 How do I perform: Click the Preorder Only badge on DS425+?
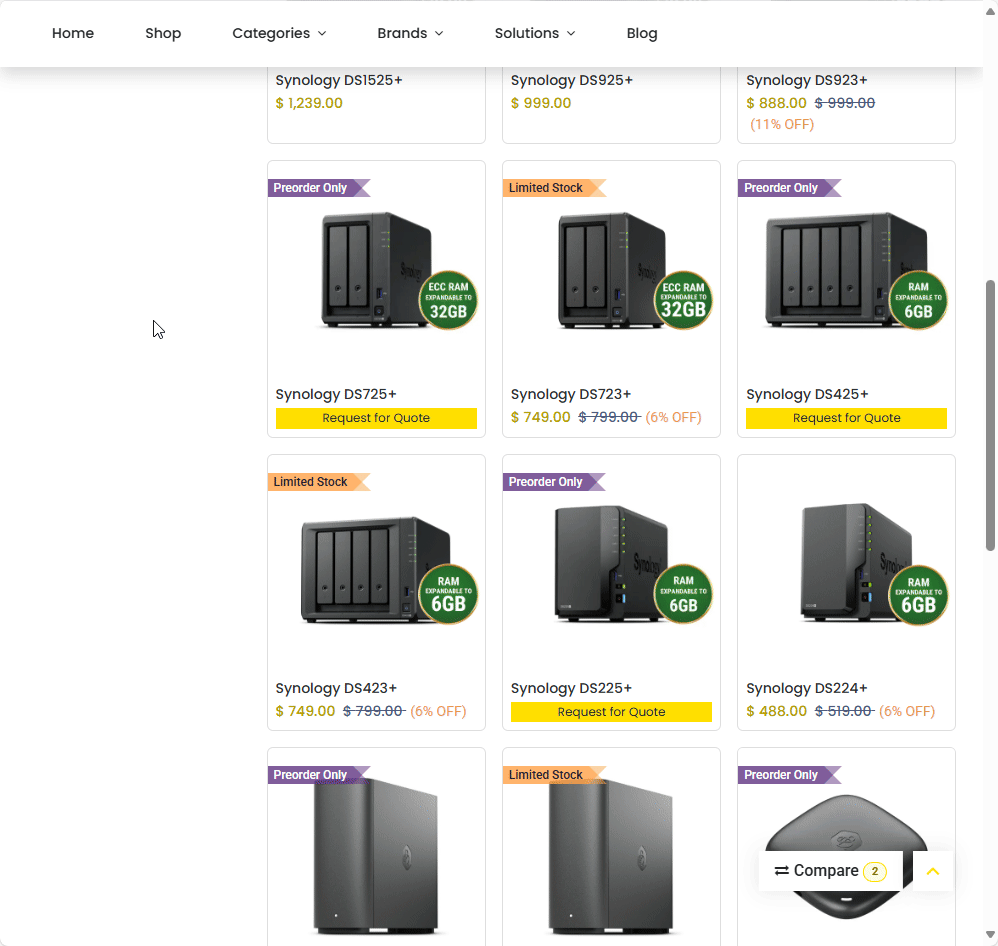point(789,188)
